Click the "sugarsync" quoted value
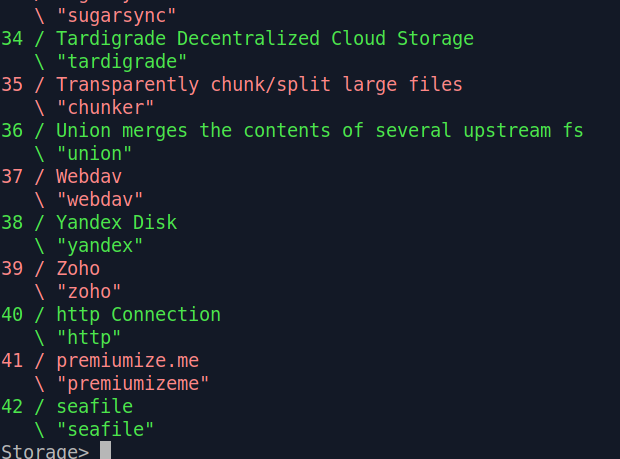This screenshot has height=459, width=620. tap(116, 16)
